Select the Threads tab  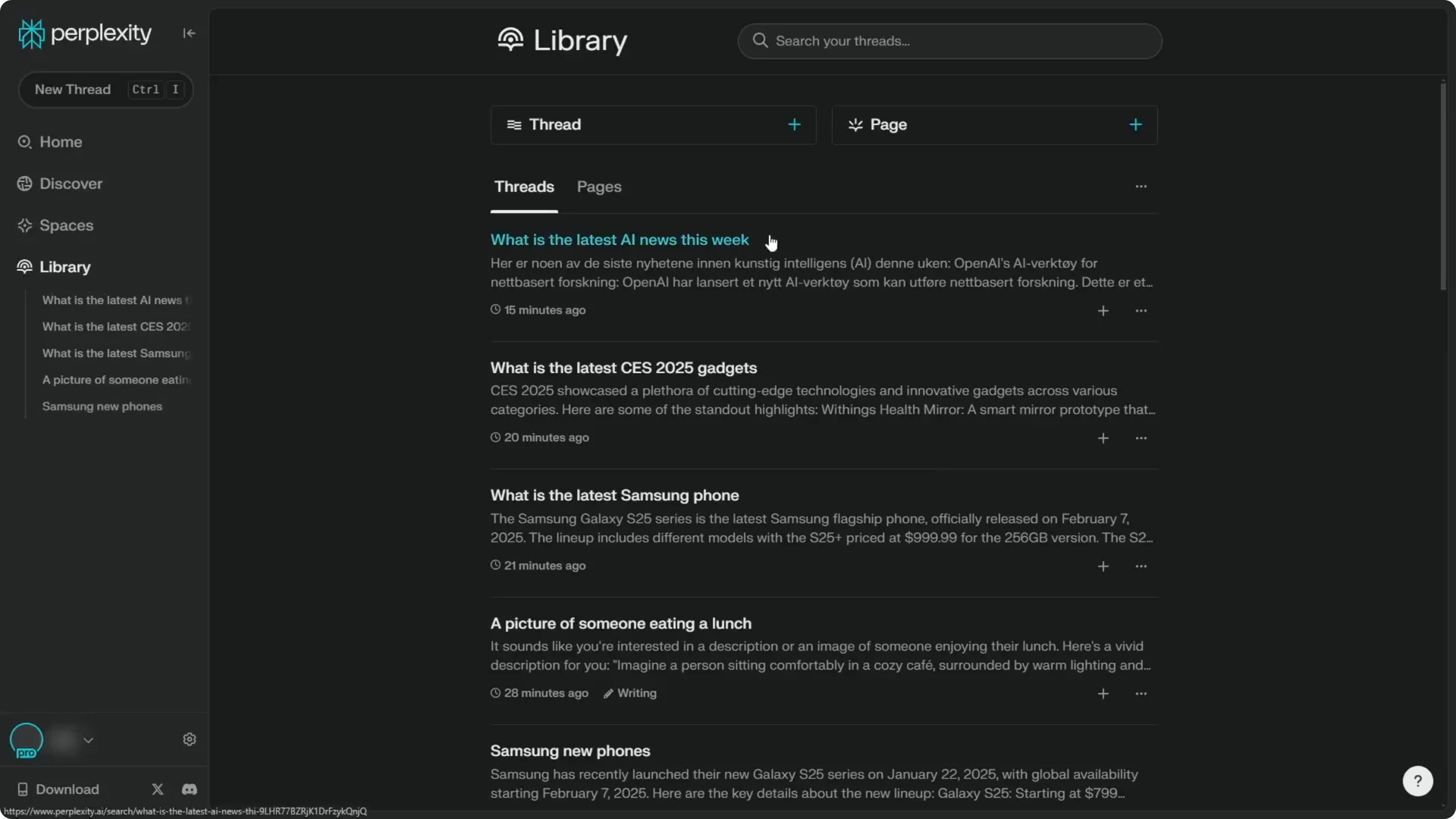click(524, 187)
